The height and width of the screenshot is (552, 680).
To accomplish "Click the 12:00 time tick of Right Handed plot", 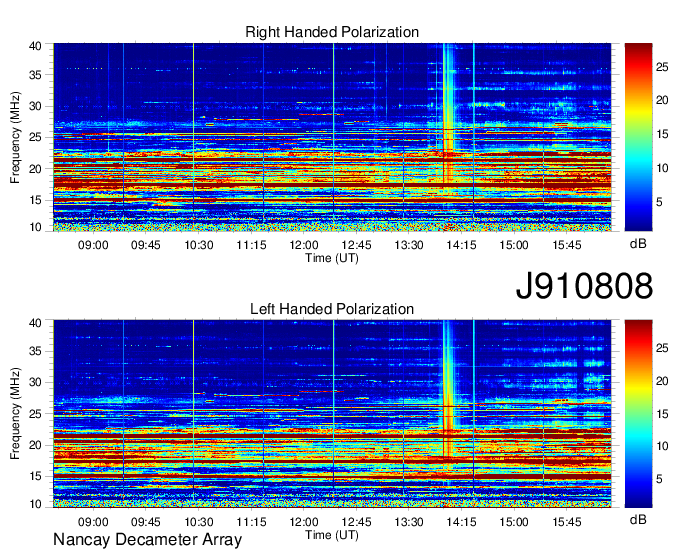I will pyautogui.click(x=304, y=245).
